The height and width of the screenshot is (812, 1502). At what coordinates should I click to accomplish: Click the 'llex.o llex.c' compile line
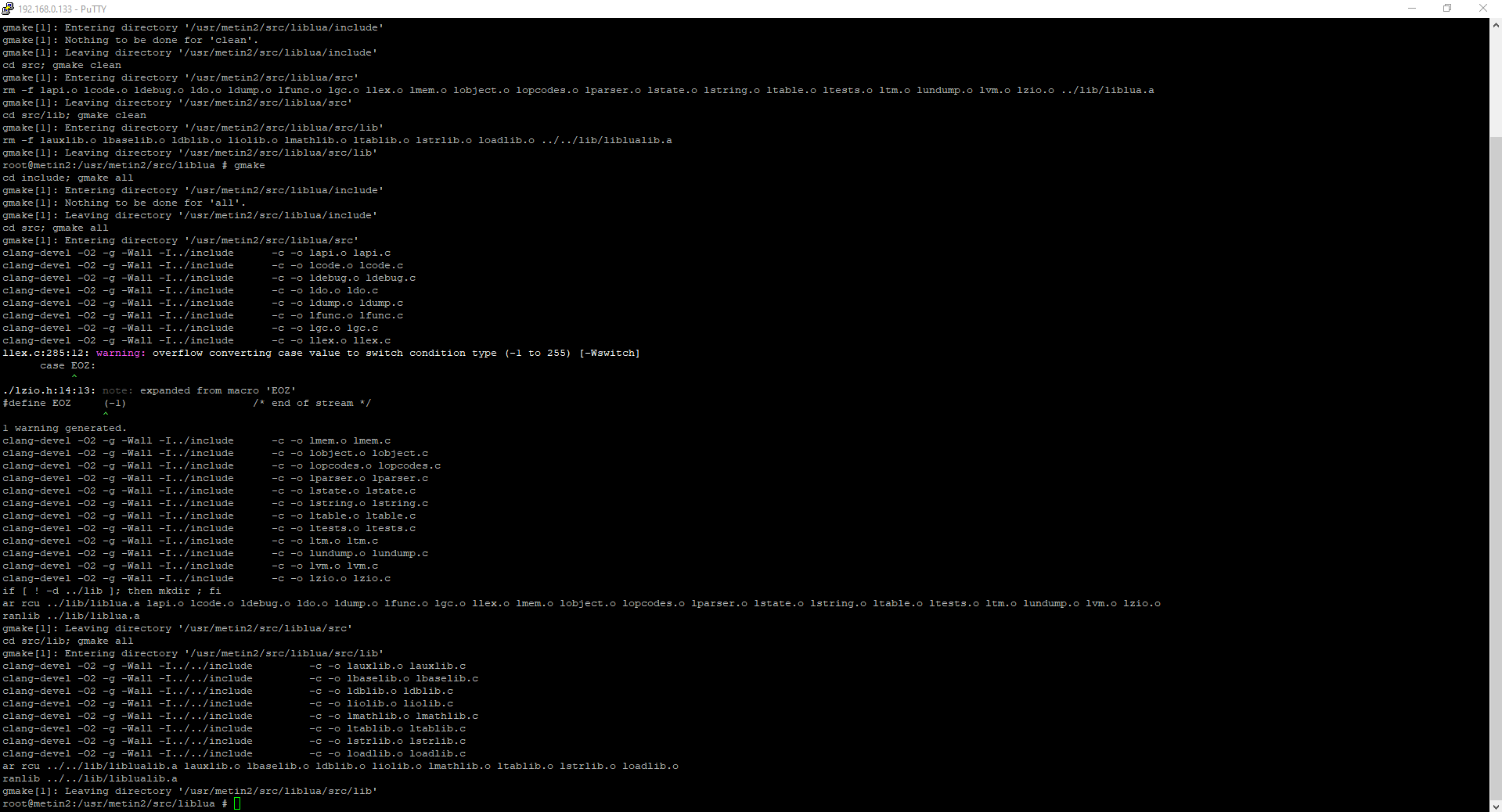(196, 340)
